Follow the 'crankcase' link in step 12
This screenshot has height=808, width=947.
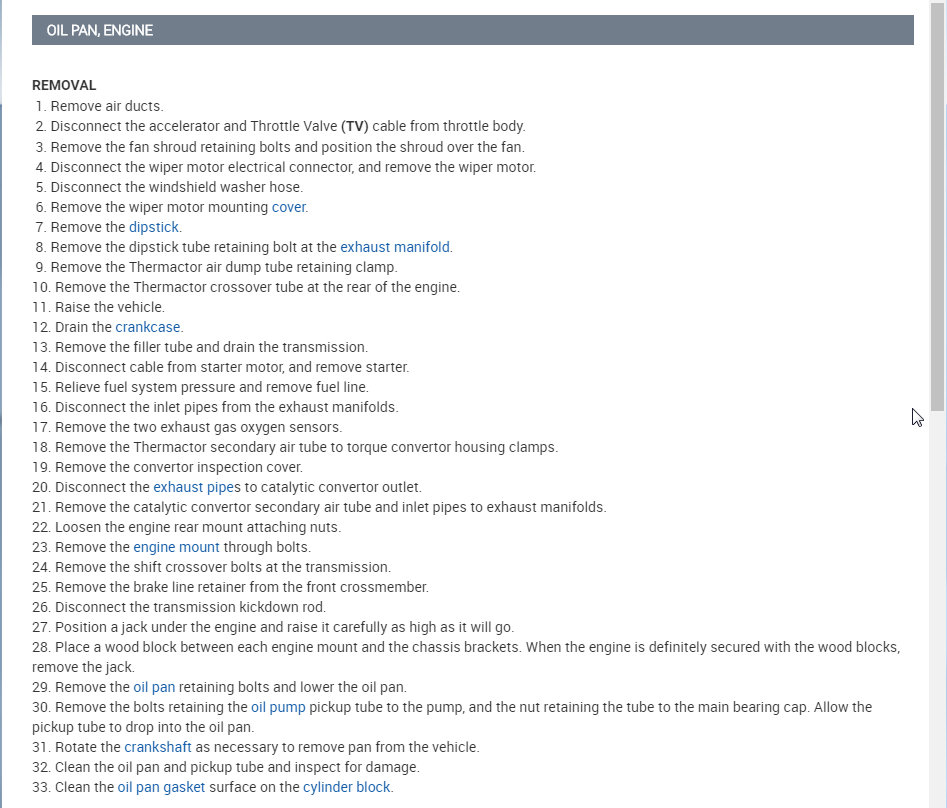tap(147, 327)
